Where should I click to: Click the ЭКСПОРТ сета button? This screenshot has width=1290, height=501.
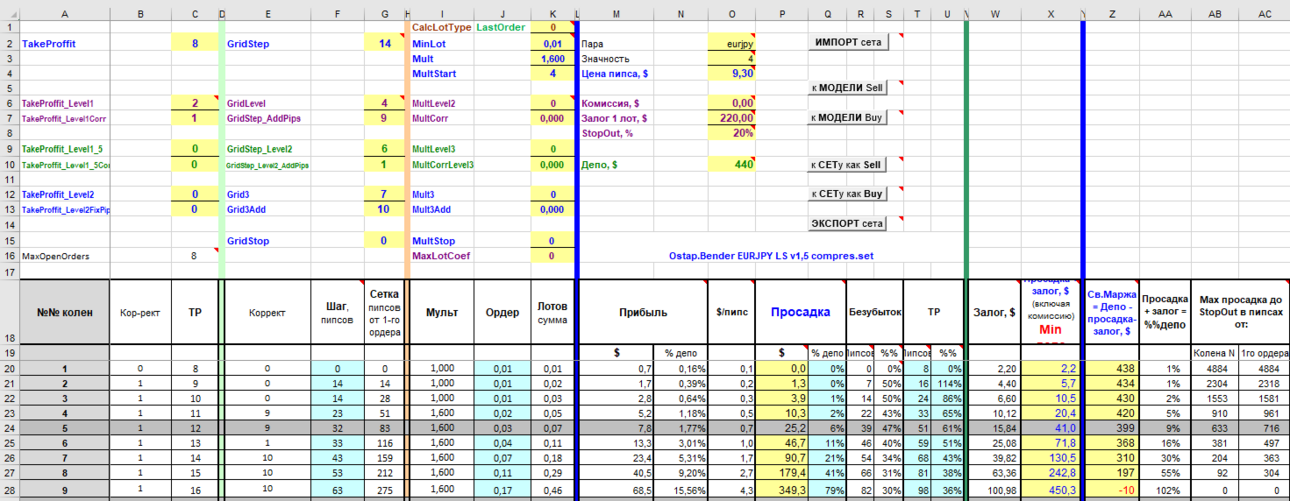(847, 223)
